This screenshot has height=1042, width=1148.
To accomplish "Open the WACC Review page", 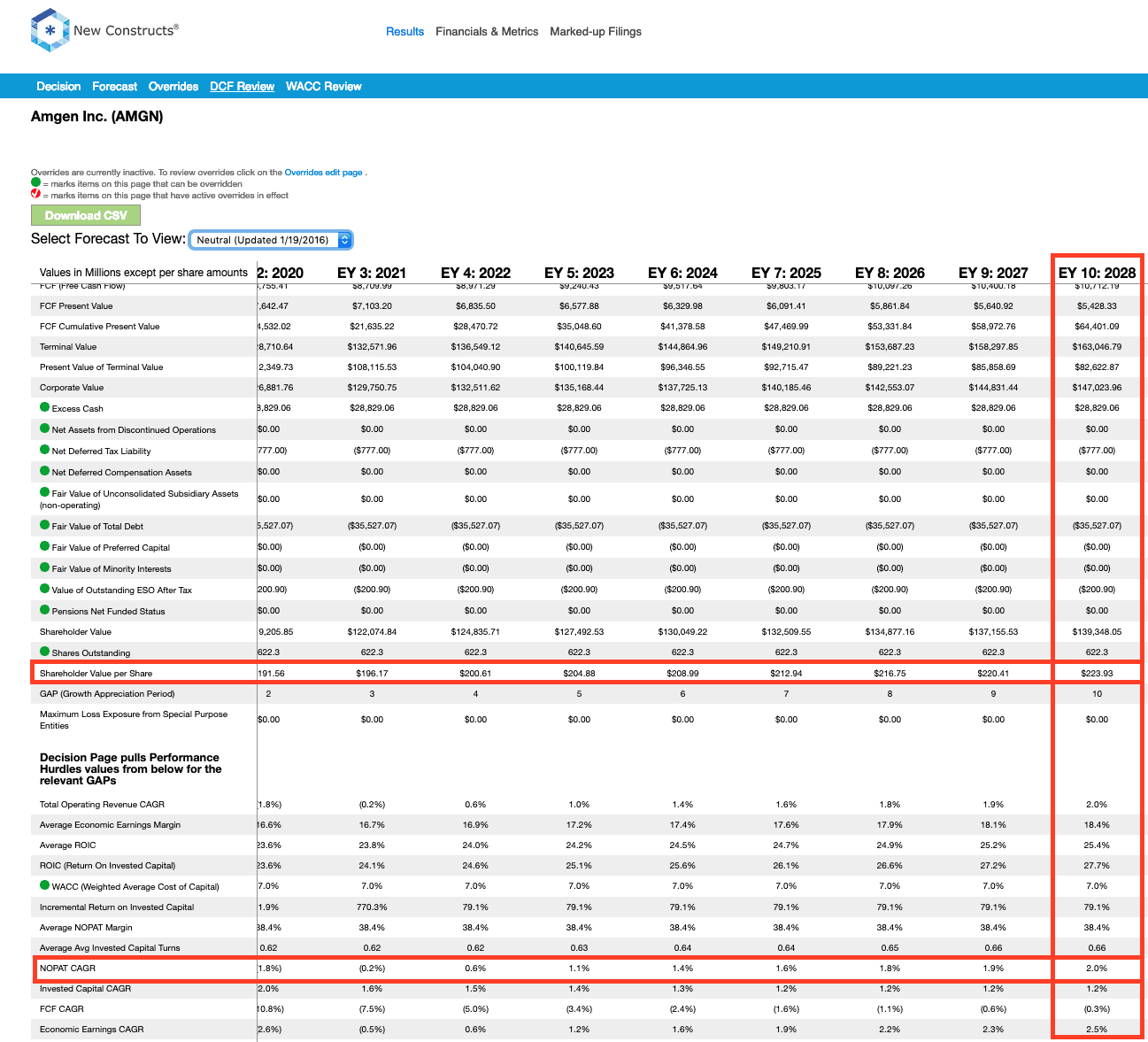I will click(324, 86).
